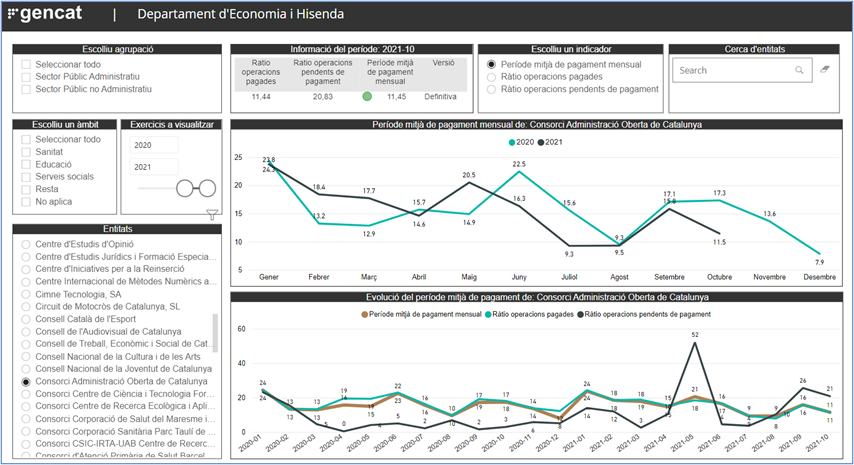Click the Entitats list scrollbar
This screenshot has height=465, width=854.
click(x=215, y=331)
